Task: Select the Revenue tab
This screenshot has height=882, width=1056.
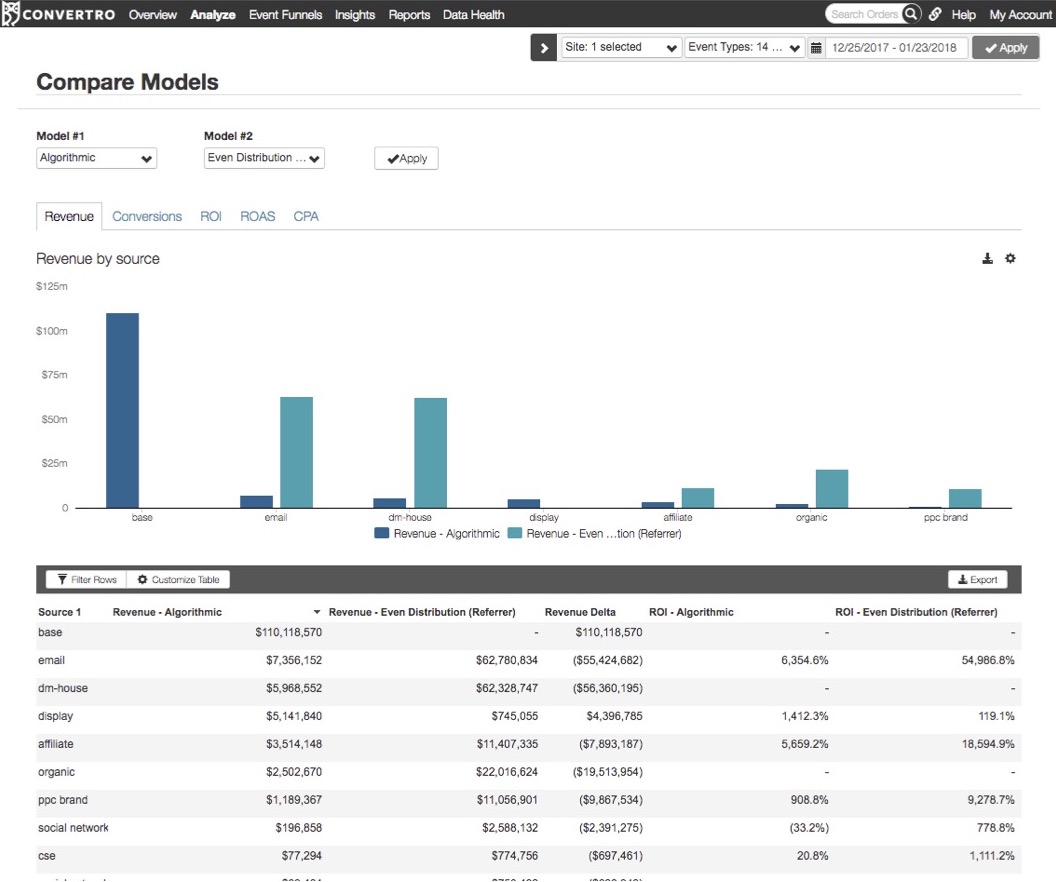Action: click(69, 216)
